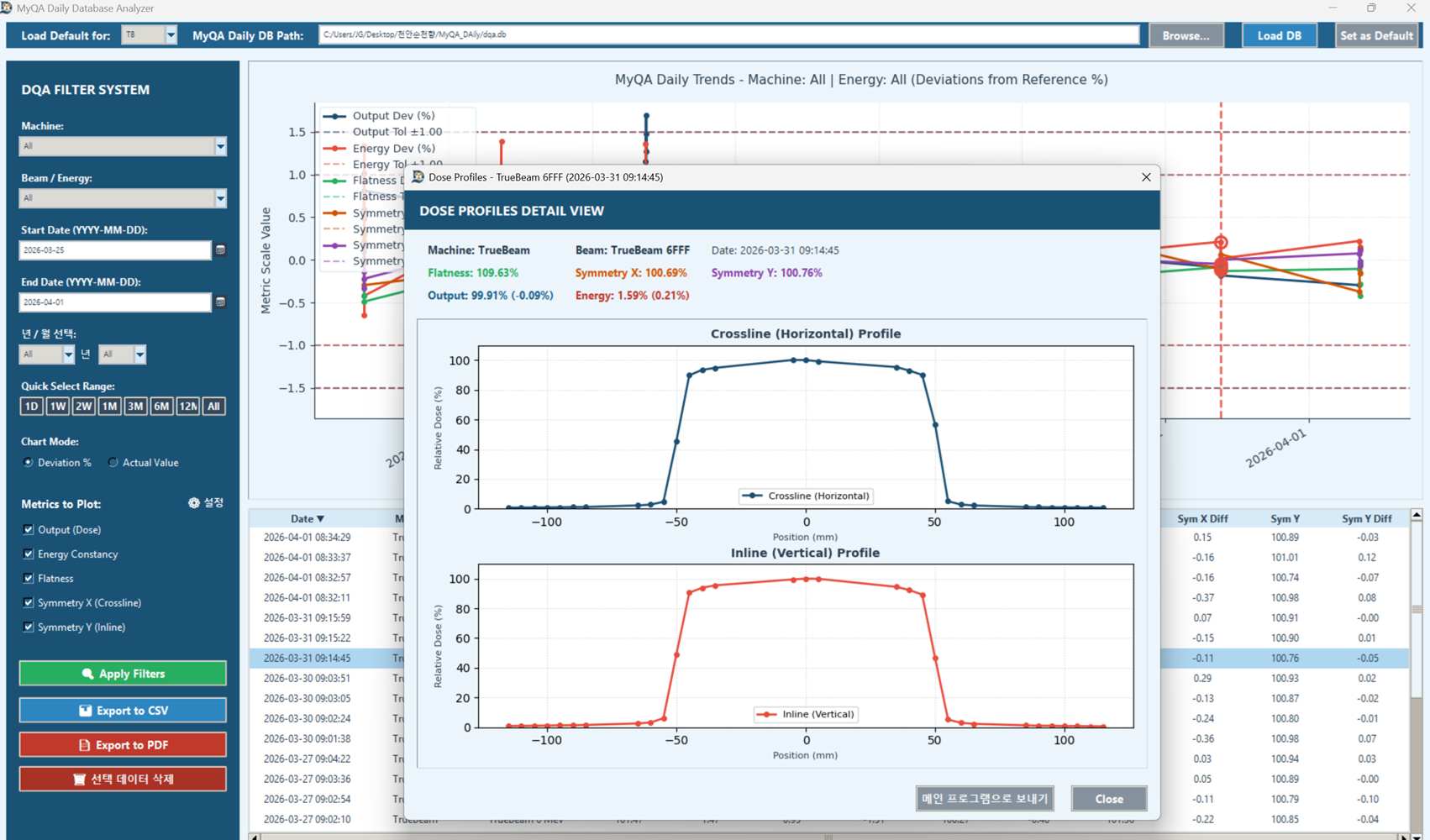Click the Sym Y Diff column header
1430x840 pixels.
(x=1366, y=519)
